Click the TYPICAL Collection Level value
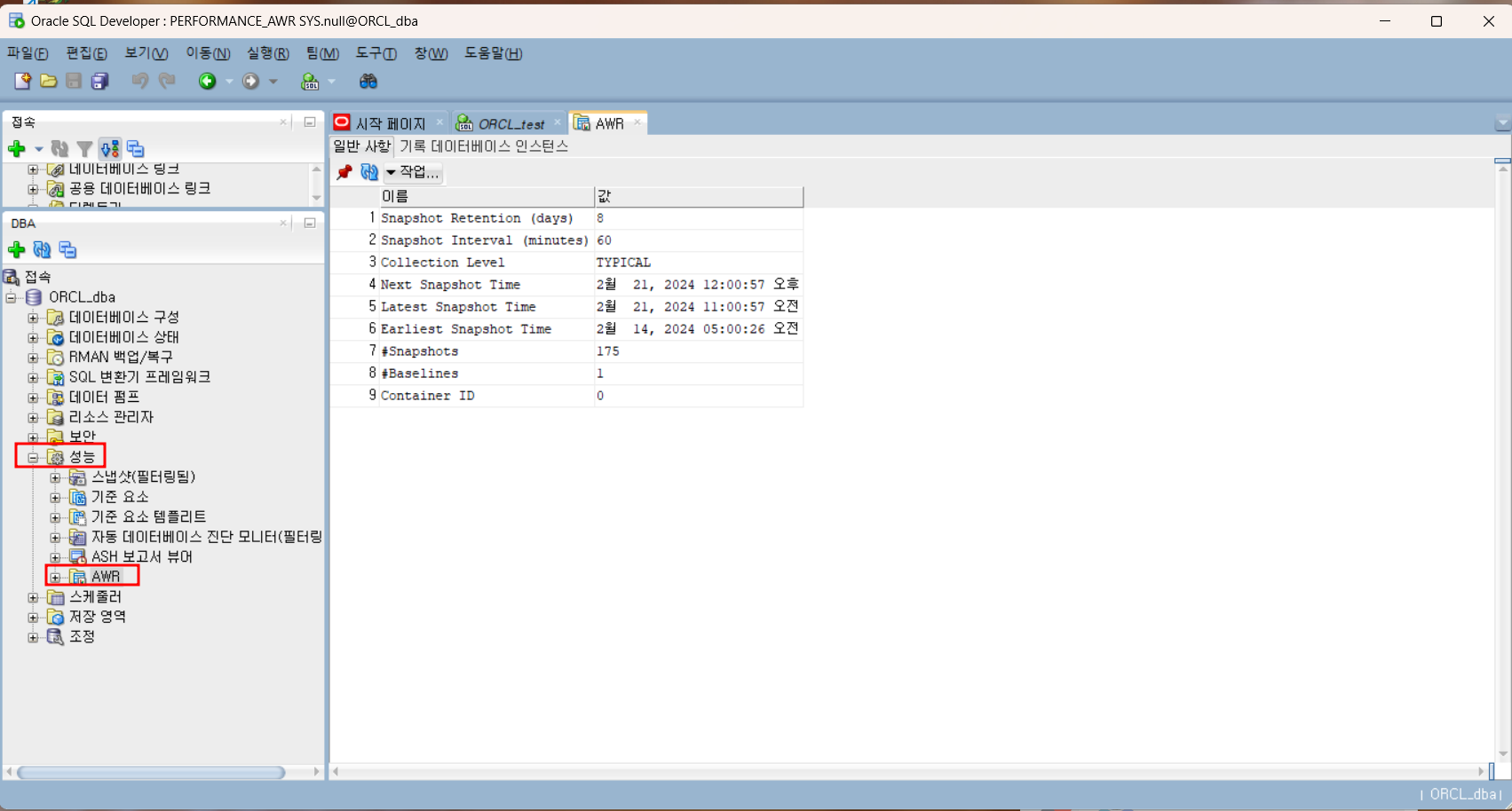Viewport: 1512px width, 811px height. click(x=623, y=263)
